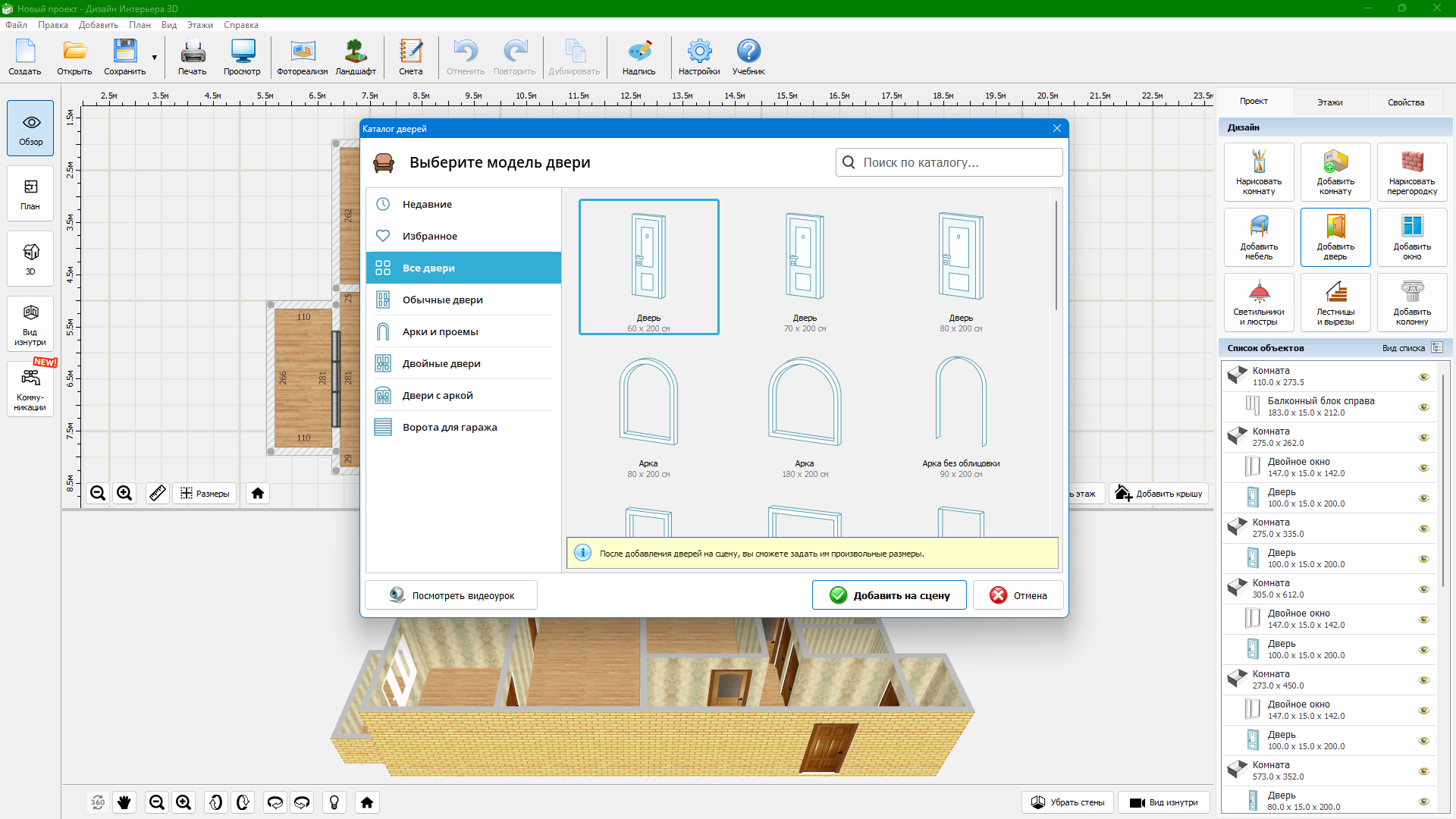Select the Двойные двери category
The width and height of the screenshot is (1456, 819).
(441, 363)
